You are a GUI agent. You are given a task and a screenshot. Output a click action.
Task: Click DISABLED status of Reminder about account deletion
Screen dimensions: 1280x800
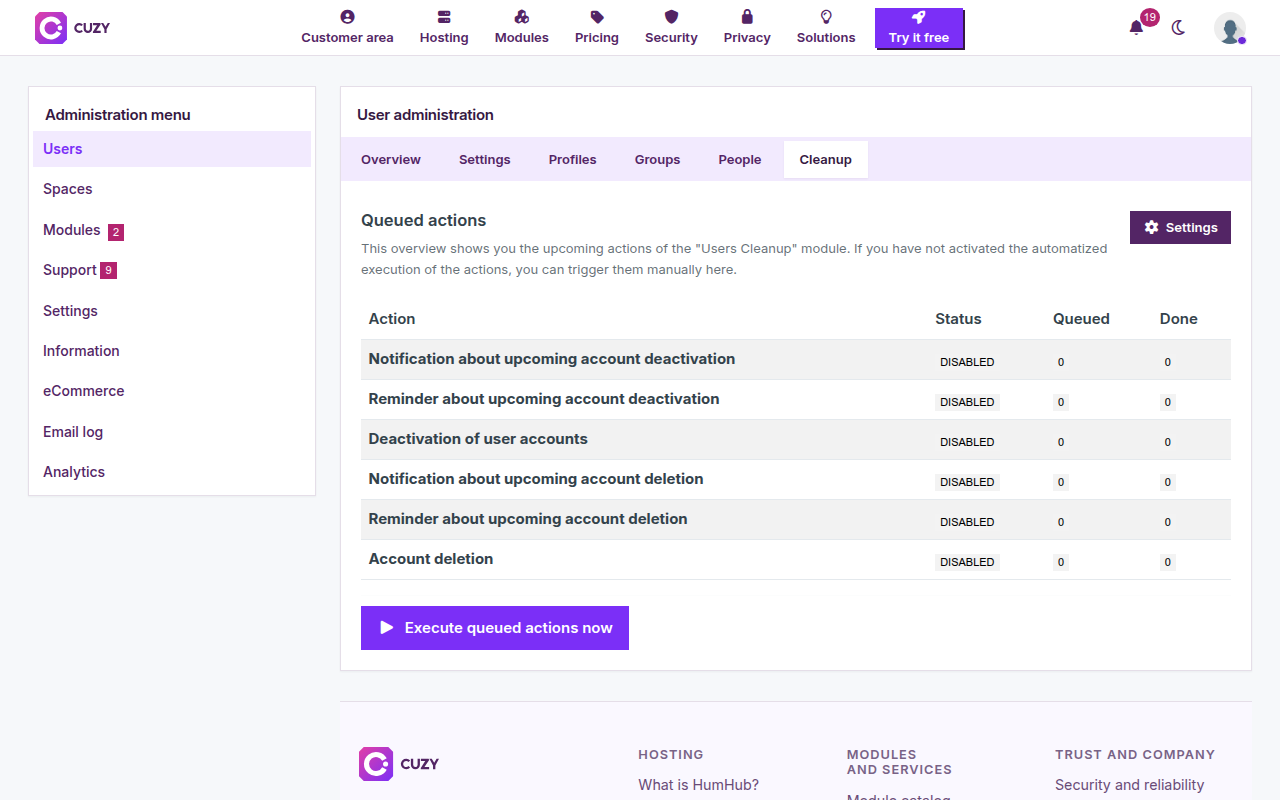tap(967, 522)
